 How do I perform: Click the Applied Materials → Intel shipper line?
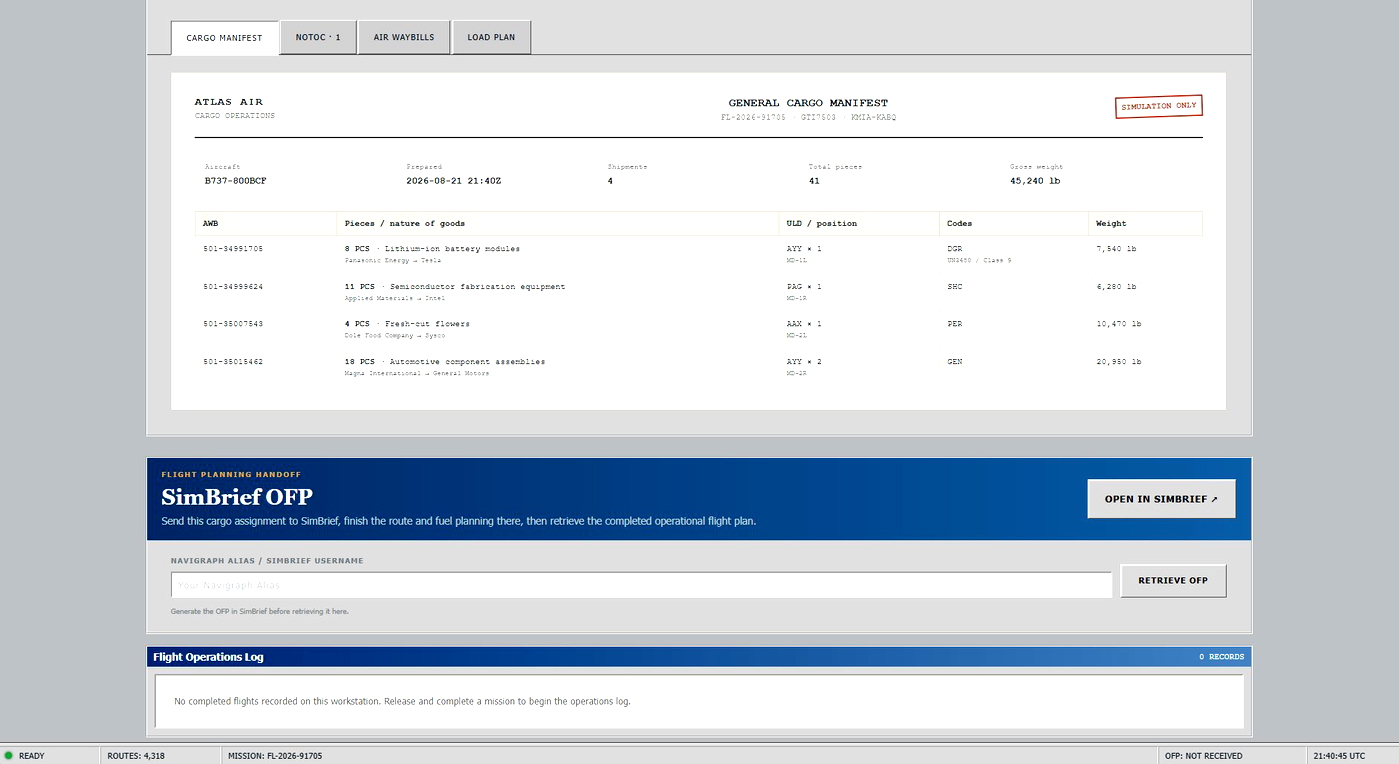click(394, 298)
